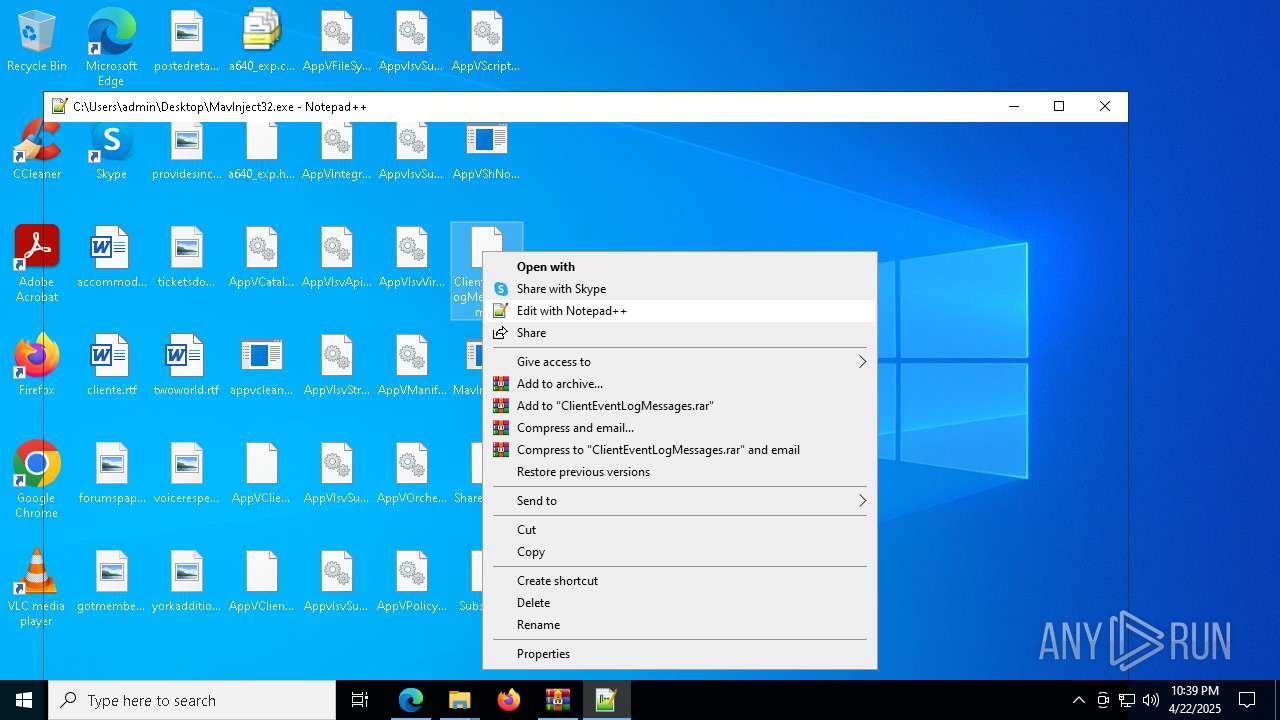The image size is (1280, 720).
Task: Choose Add to "ClientEventLogMessages.rar" entry
Action: coord(680,406)
